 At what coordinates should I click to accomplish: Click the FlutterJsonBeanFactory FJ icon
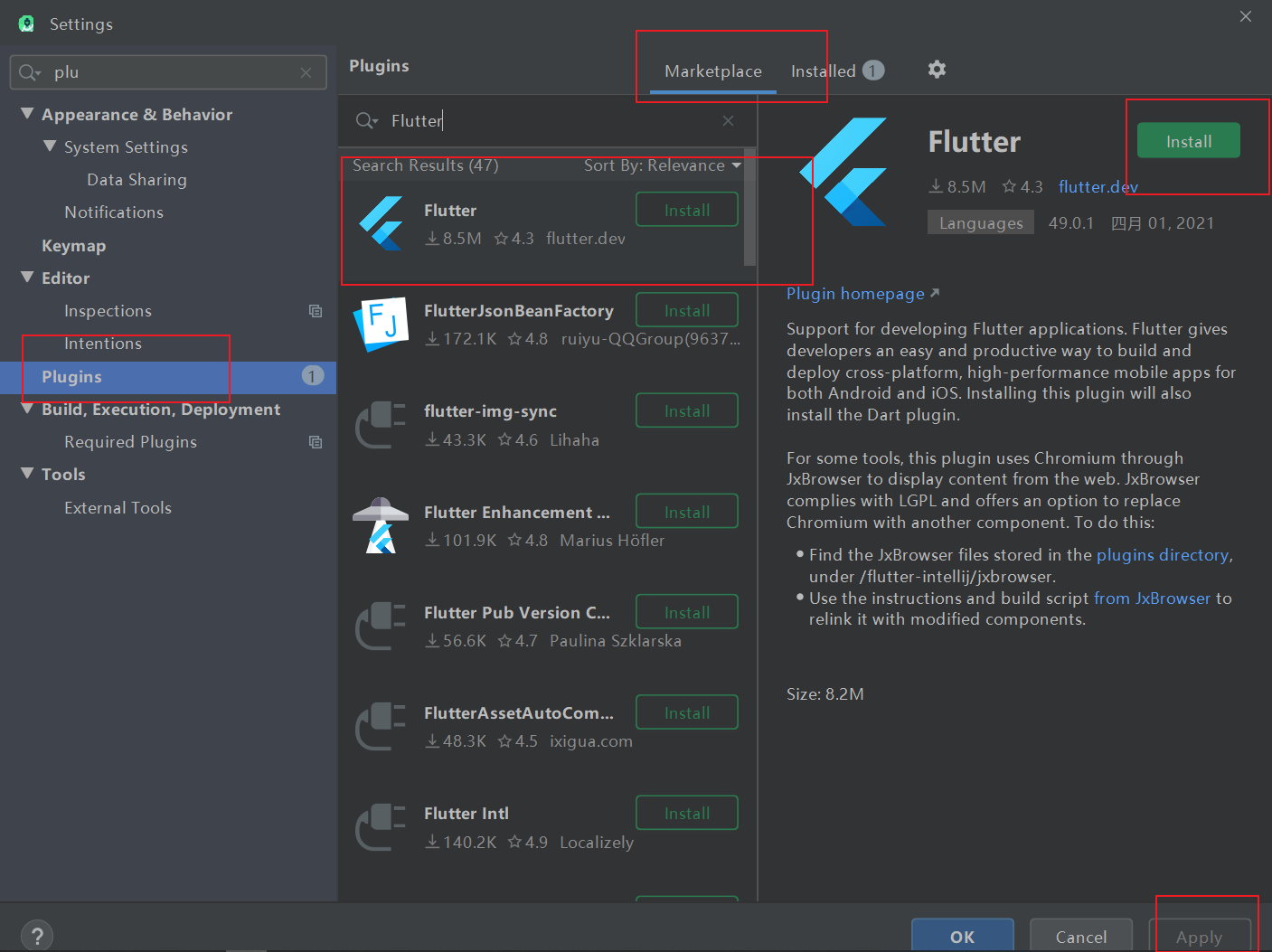pyautogui.click(x=381, y=325)
